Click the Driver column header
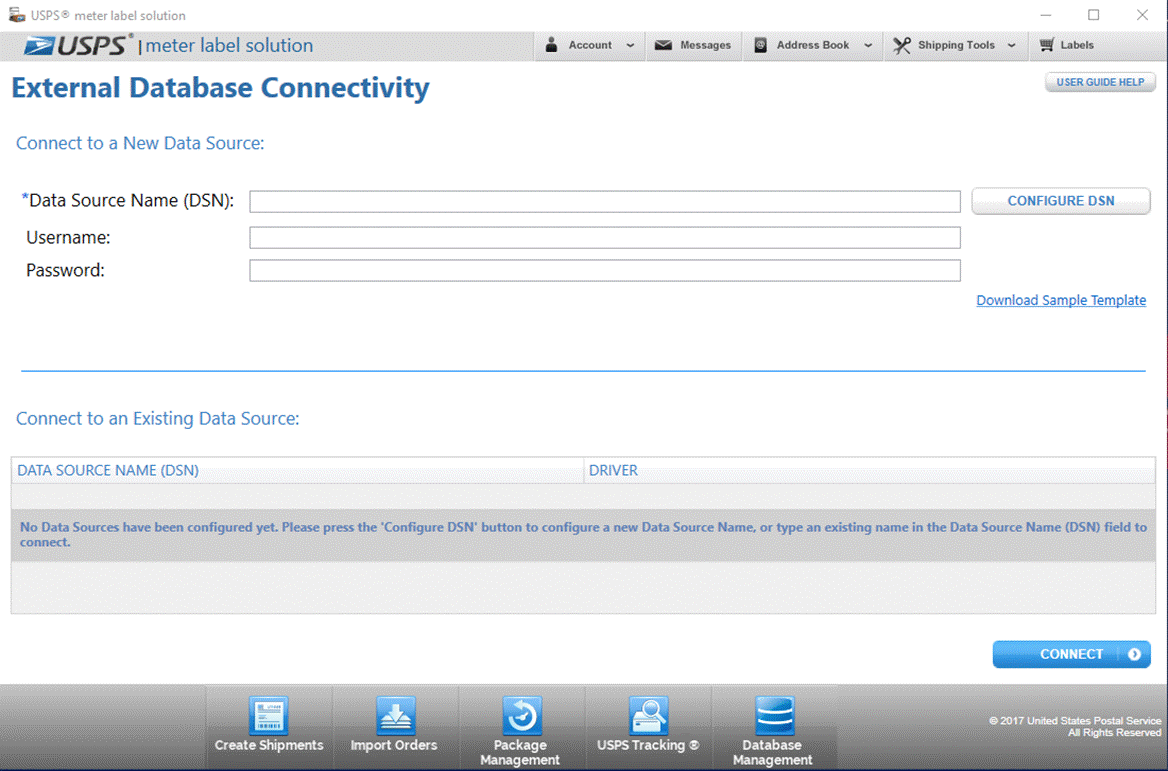Viewport: 1168px width, 771px height. click(869, 471)
